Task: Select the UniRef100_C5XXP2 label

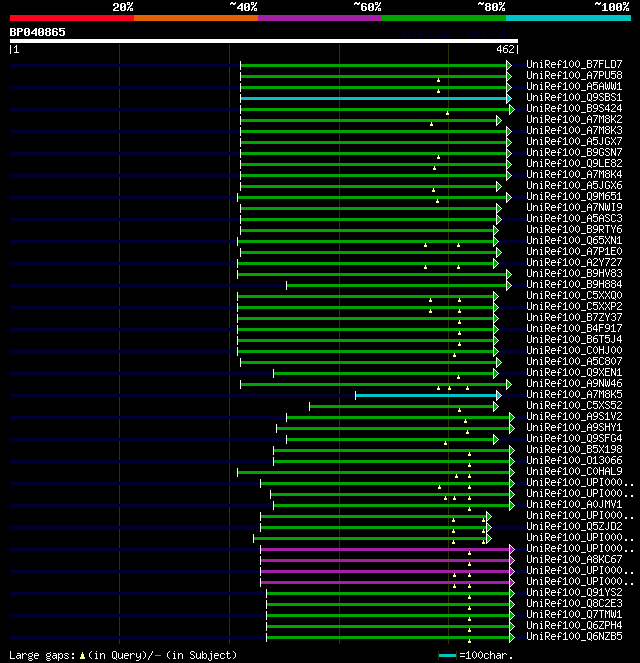Action: click(574, 306)
